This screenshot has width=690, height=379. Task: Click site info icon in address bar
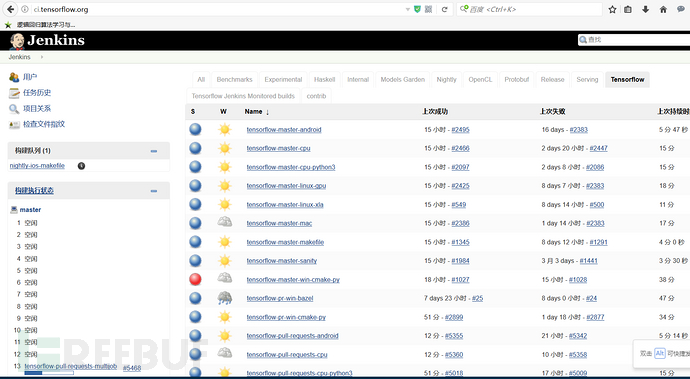pyautogui.click(x=25, y=9)
